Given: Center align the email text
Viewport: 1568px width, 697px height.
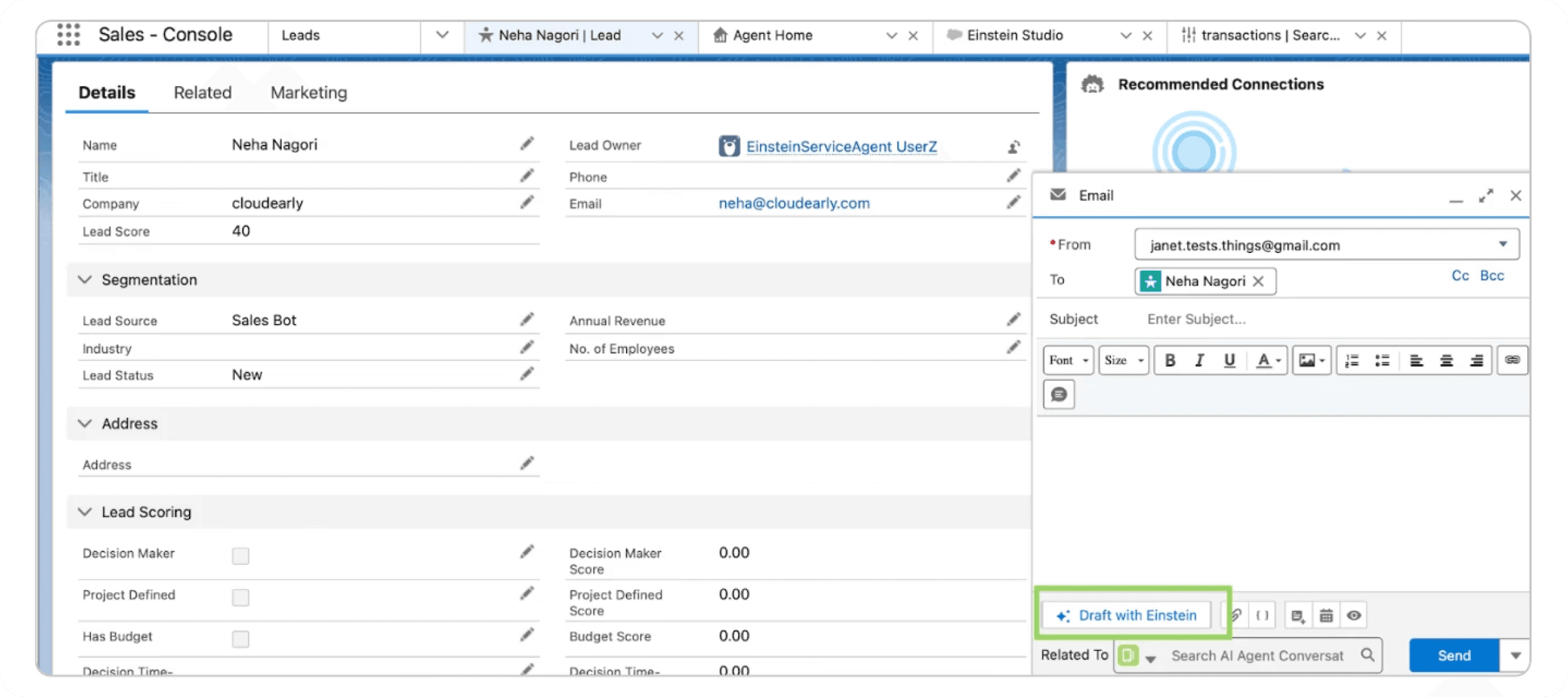Looking at the screenshot, I should [1446, 360].
